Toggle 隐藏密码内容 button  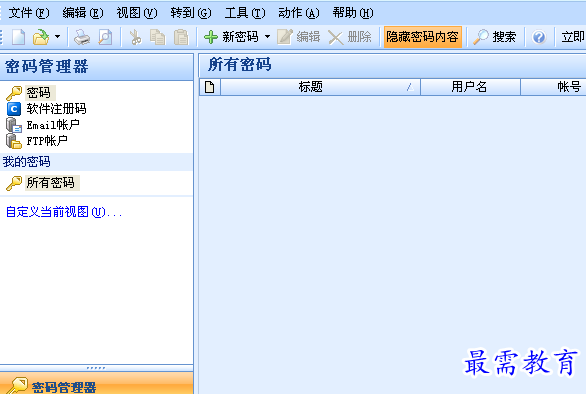pos(423,37)
